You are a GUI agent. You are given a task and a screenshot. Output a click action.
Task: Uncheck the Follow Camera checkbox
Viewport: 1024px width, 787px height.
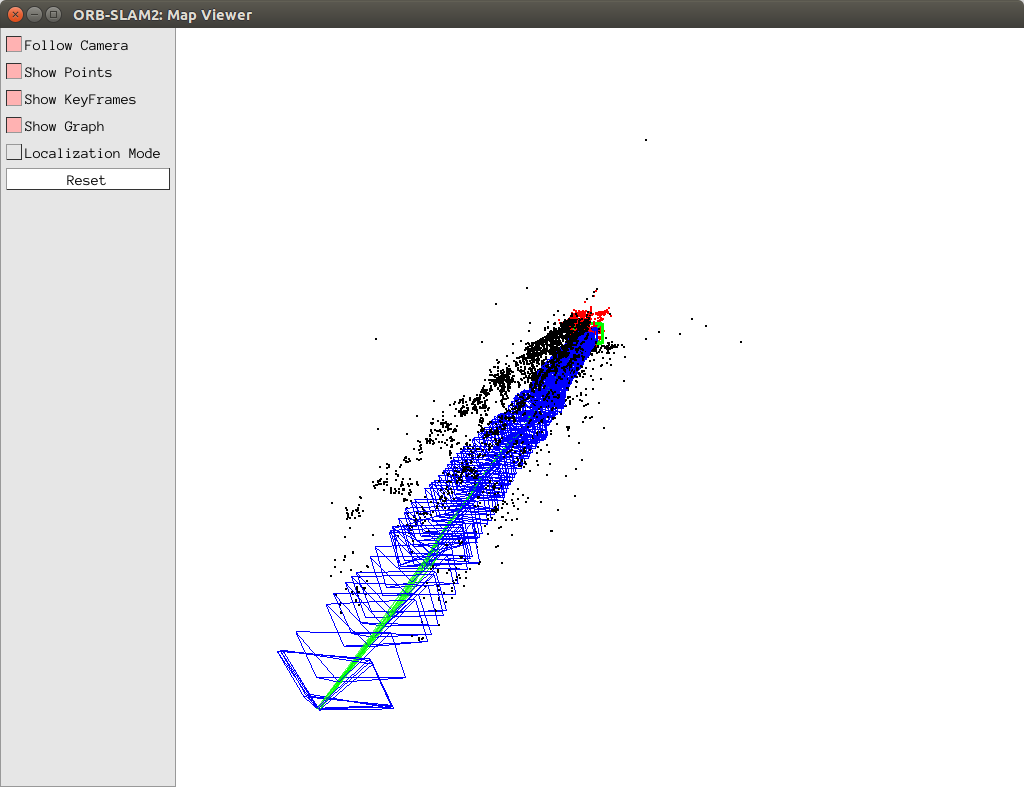pos(14,44)
